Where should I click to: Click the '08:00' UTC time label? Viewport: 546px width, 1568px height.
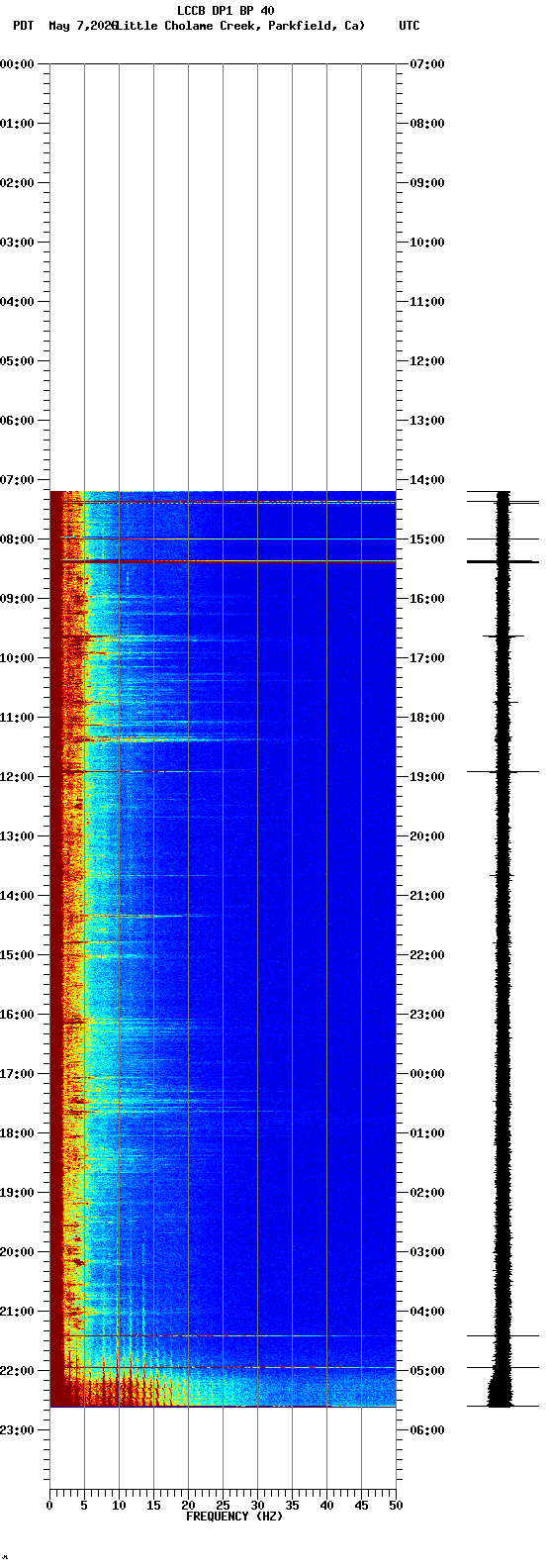click(x=427, y=124)
